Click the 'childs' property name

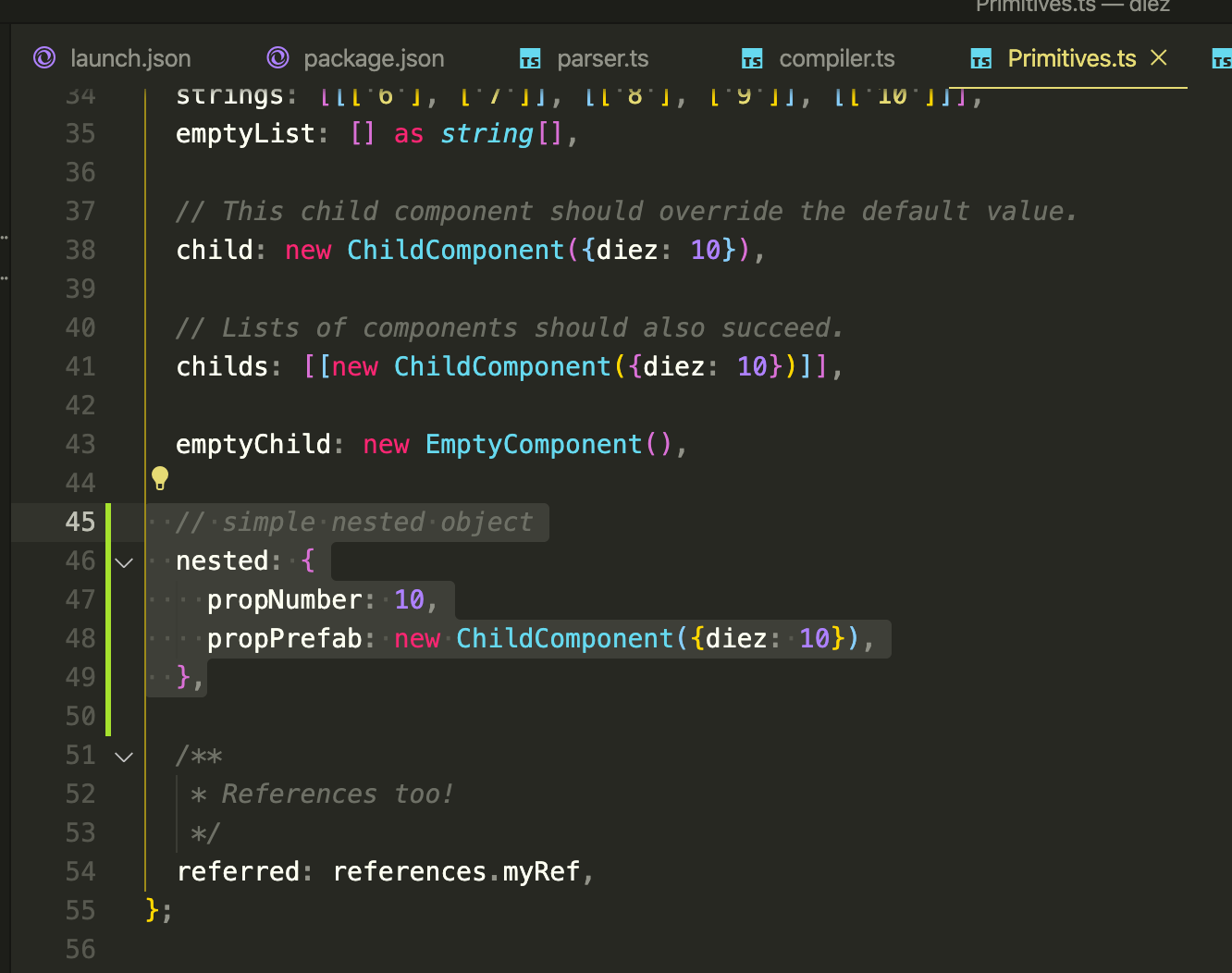click(222, 366)
